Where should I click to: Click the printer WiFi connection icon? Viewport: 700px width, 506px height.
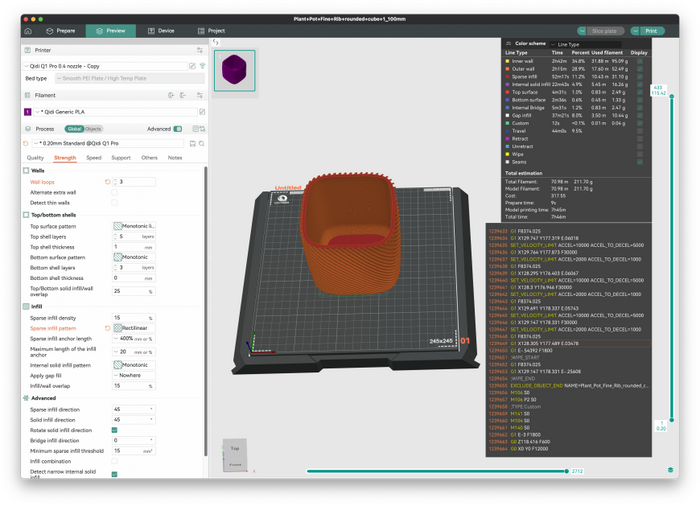click(202, 66)
